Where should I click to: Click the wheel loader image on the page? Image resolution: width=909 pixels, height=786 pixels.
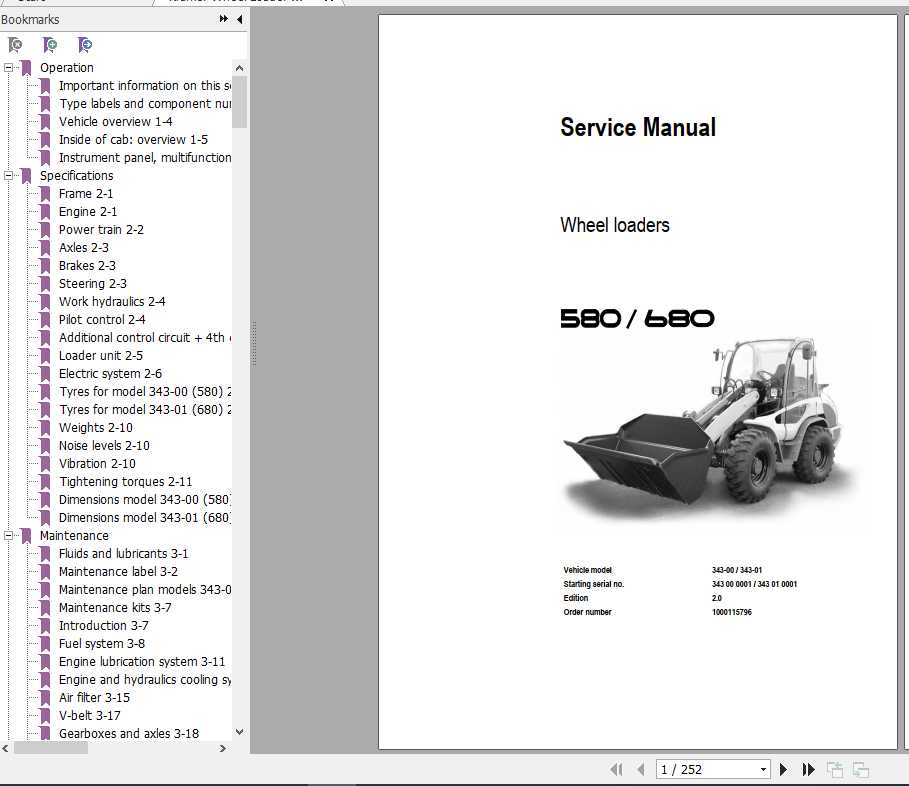tap(710, 431)
